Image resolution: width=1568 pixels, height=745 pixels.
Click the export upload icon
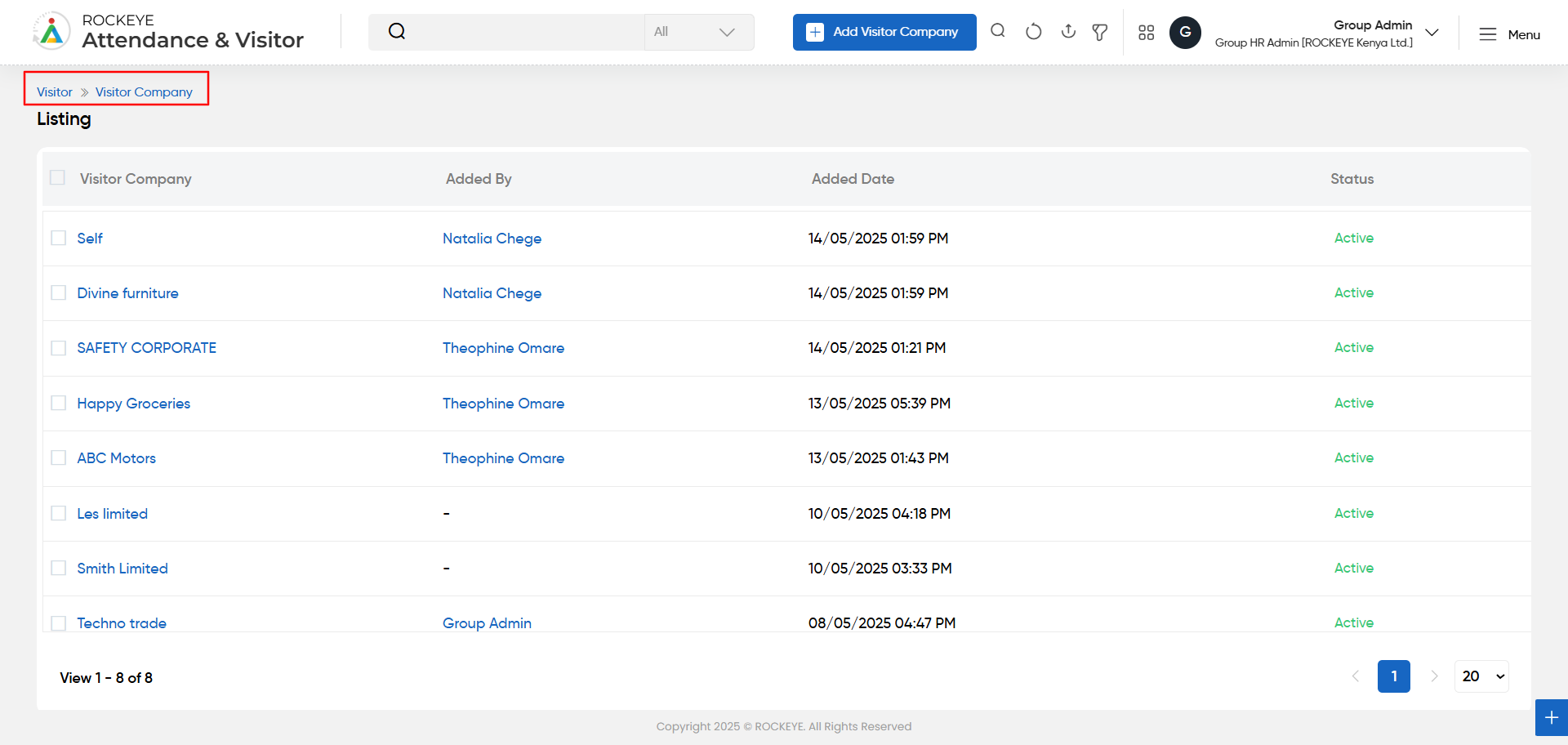click(1068, 32)
